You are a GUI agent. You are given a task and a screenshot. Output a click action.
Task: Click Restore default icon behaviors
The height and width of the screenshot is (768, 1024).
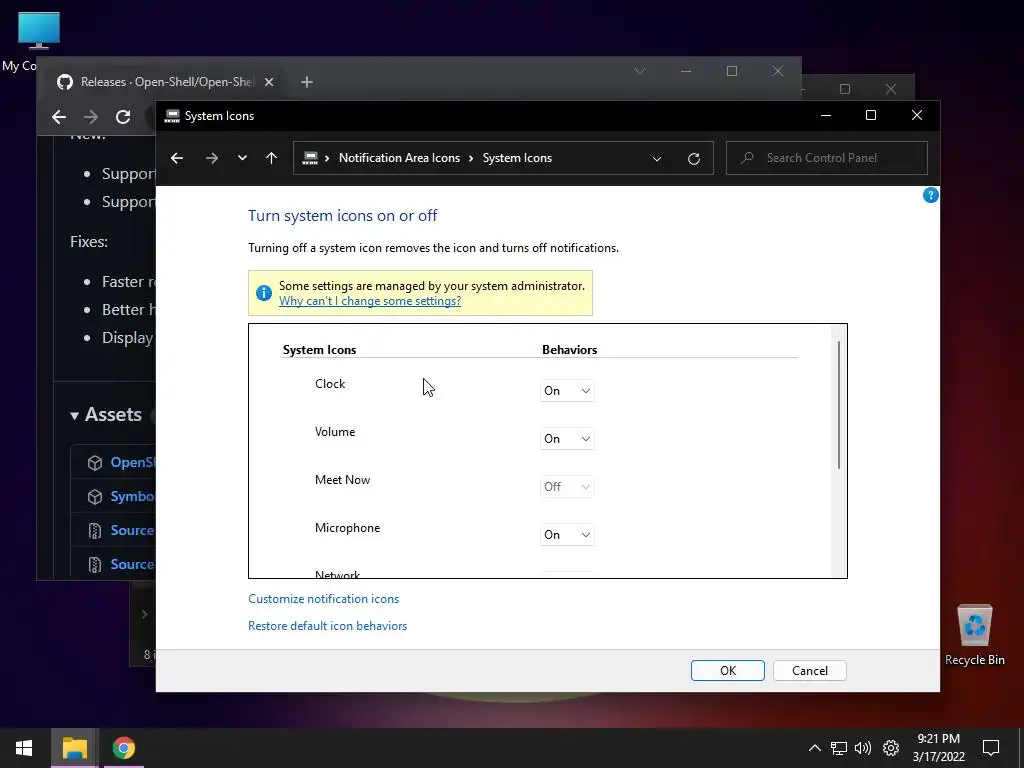pos(327,626)
